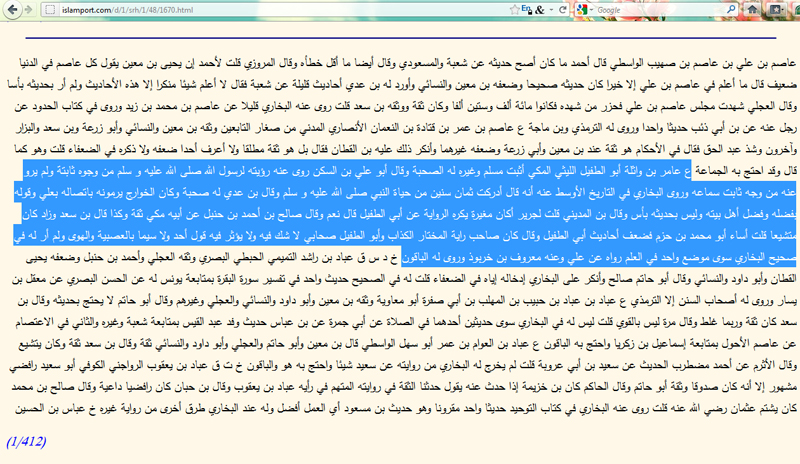Go back to the previous page
Viewport: 800px width, 464px height.
click(12, 9)
